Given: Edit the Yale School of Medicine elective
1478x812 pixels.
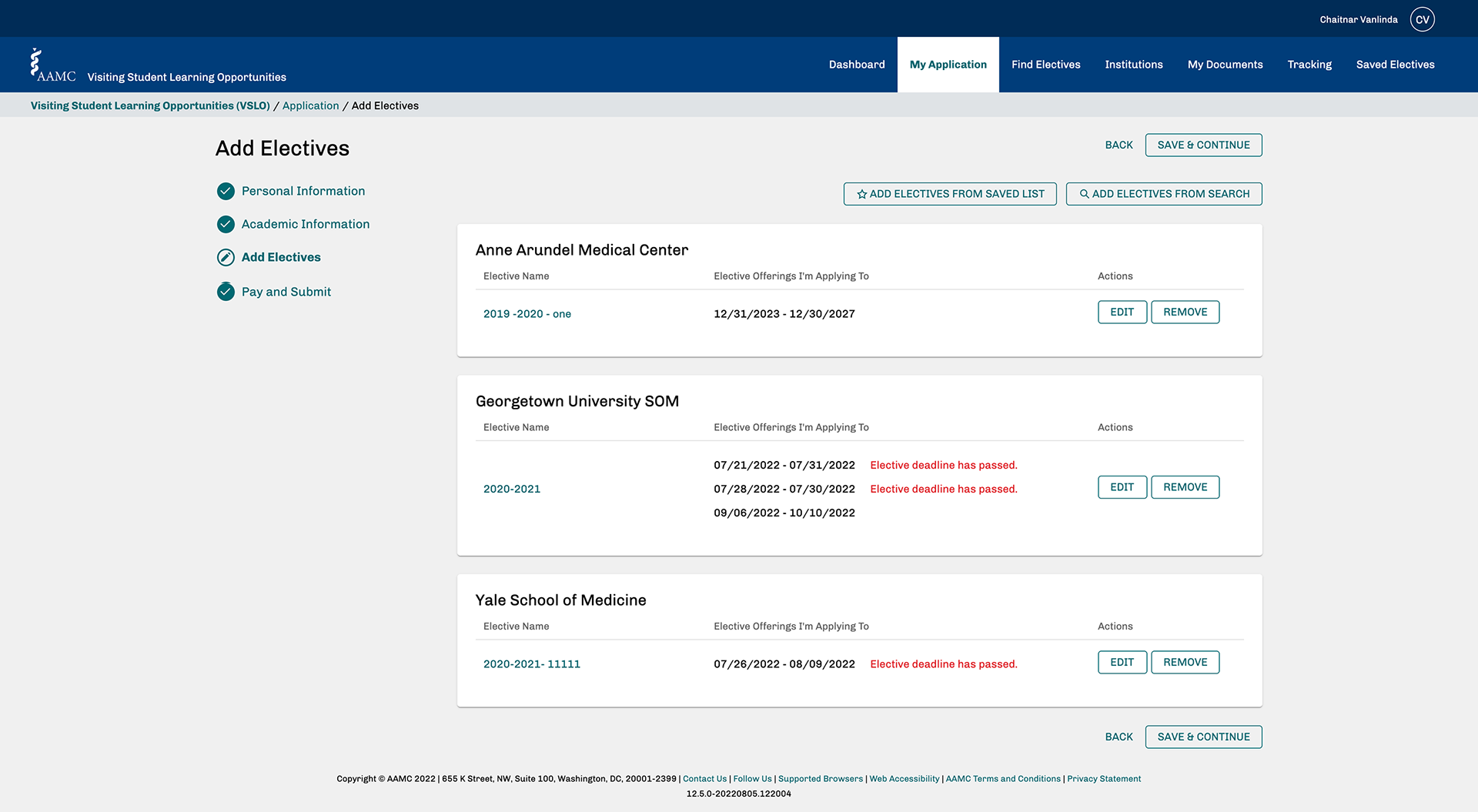Looking at the screenshot, I should point(1122,662).
